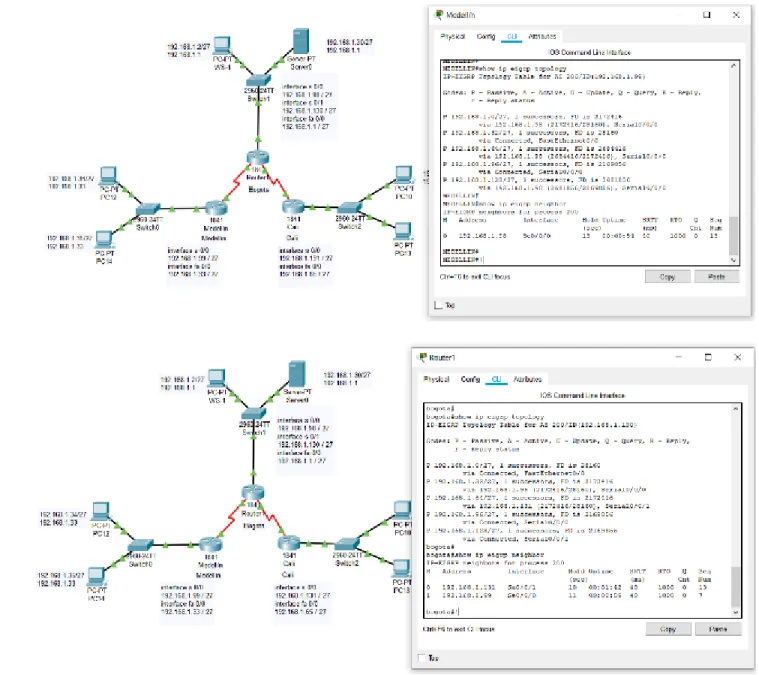Toggle the Top checkbox in Medellin window
This screenshot has height=675, width=759.
pyautogui.click(x=439, y=305)
